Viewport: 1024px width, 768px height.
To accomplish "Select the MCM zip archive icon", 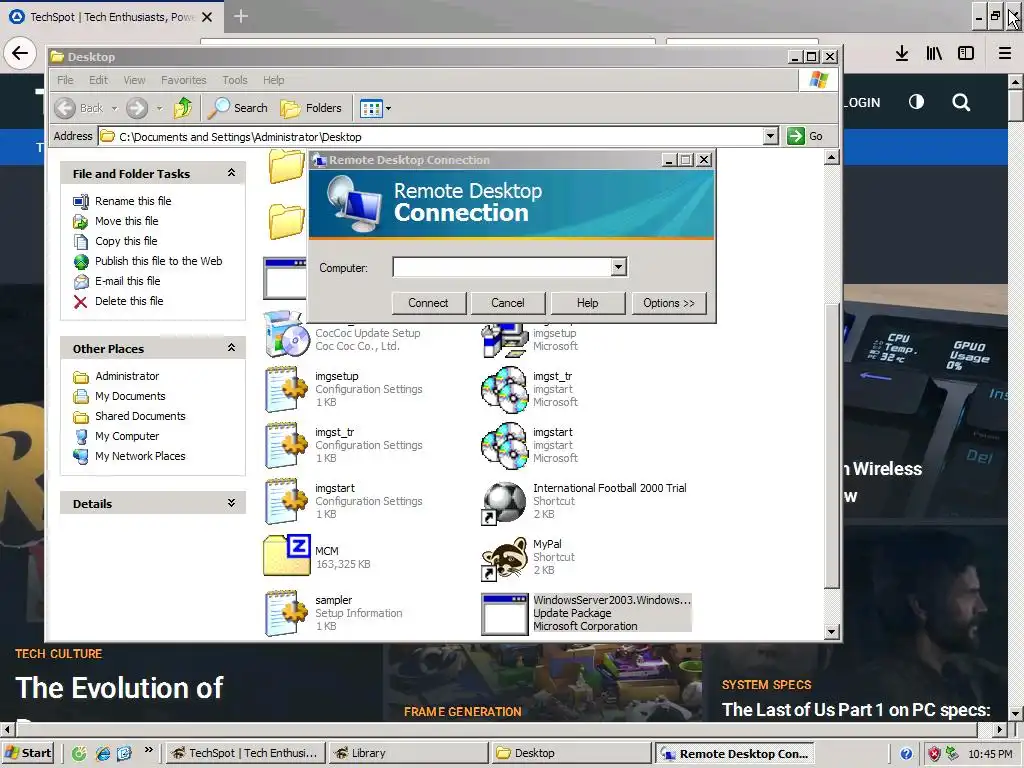I will coord(287,556).
